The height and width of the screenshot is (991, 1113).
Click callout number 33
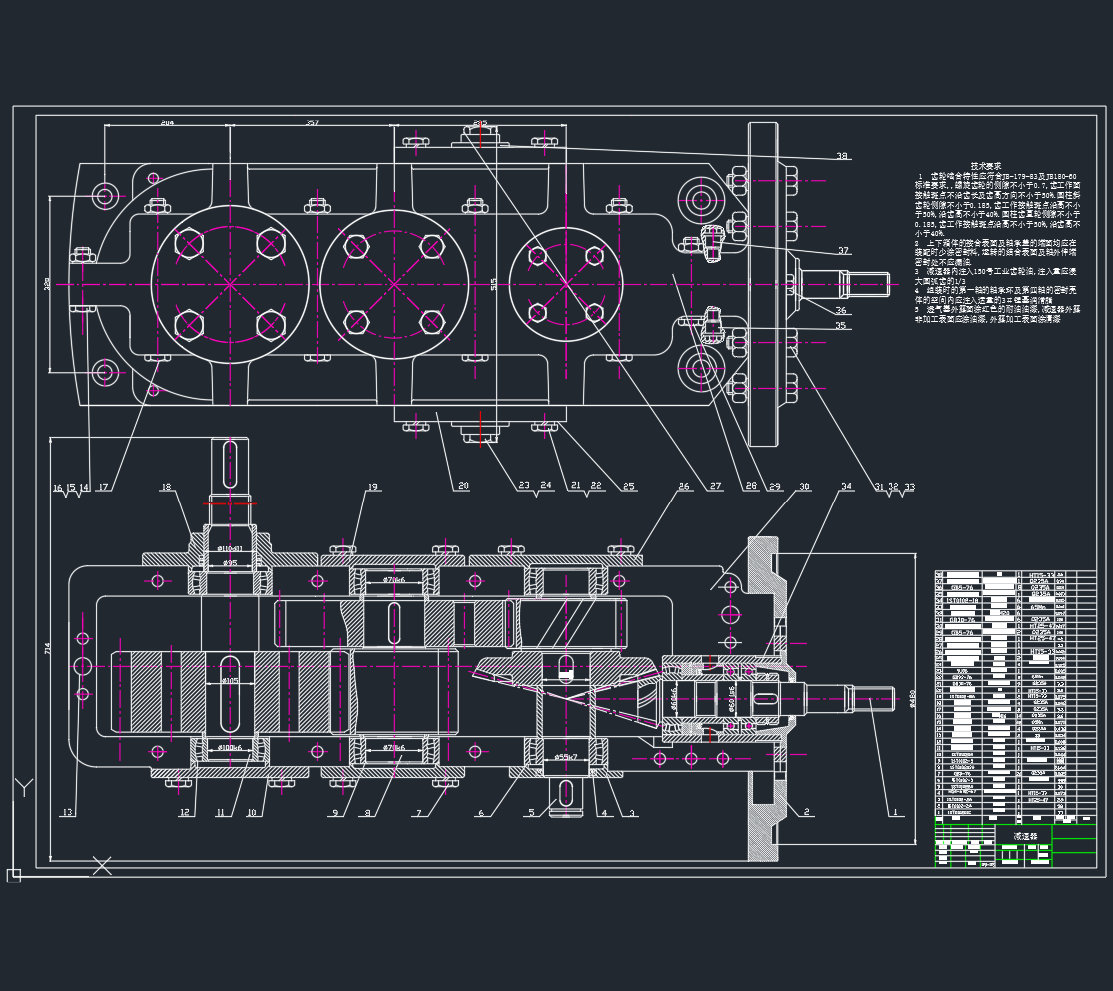pos(910,487)
